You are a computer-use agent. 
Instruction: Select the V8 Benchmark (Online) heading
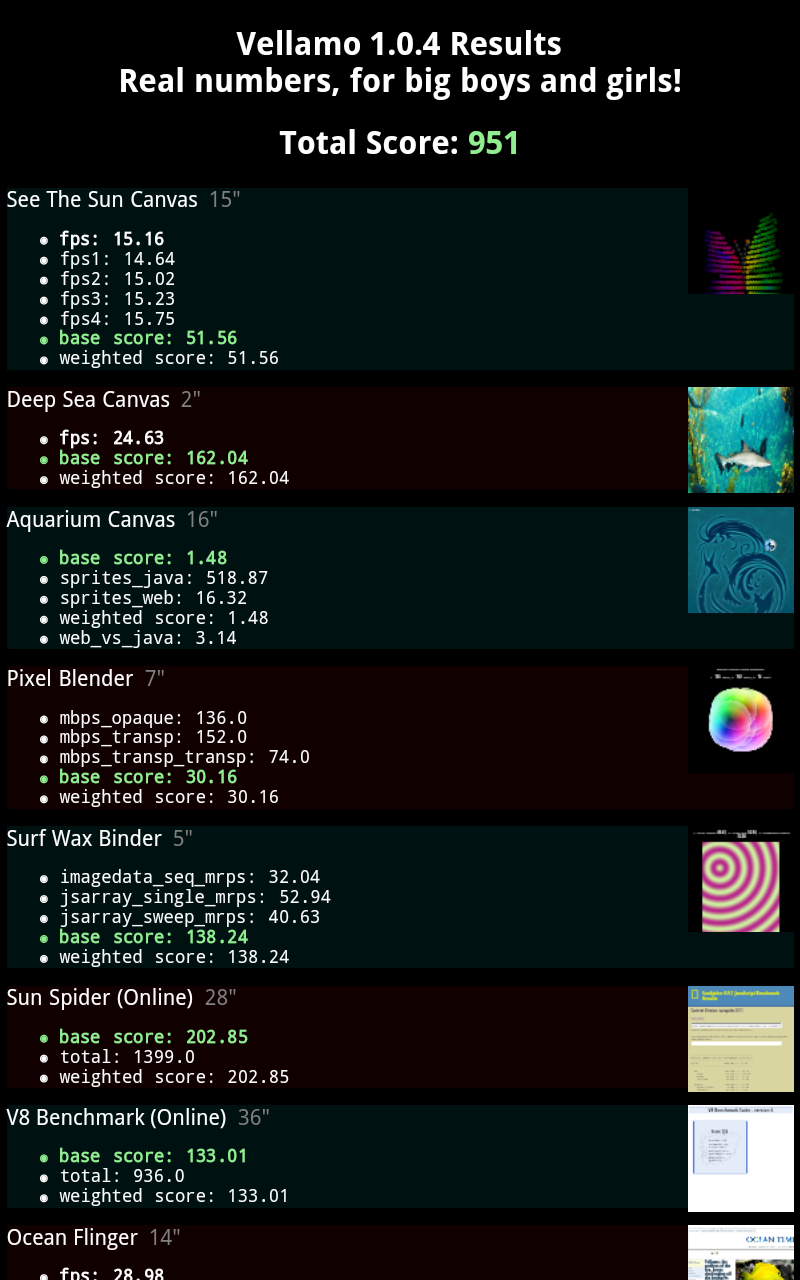(116, 1118)
